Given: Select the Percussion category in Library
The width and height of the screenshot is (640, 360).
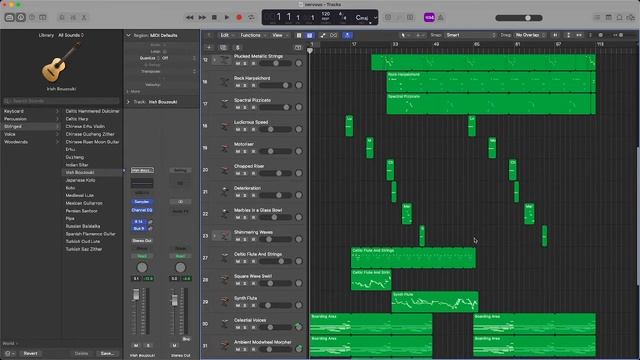Looking at the screenshot, I should point(31,119).
